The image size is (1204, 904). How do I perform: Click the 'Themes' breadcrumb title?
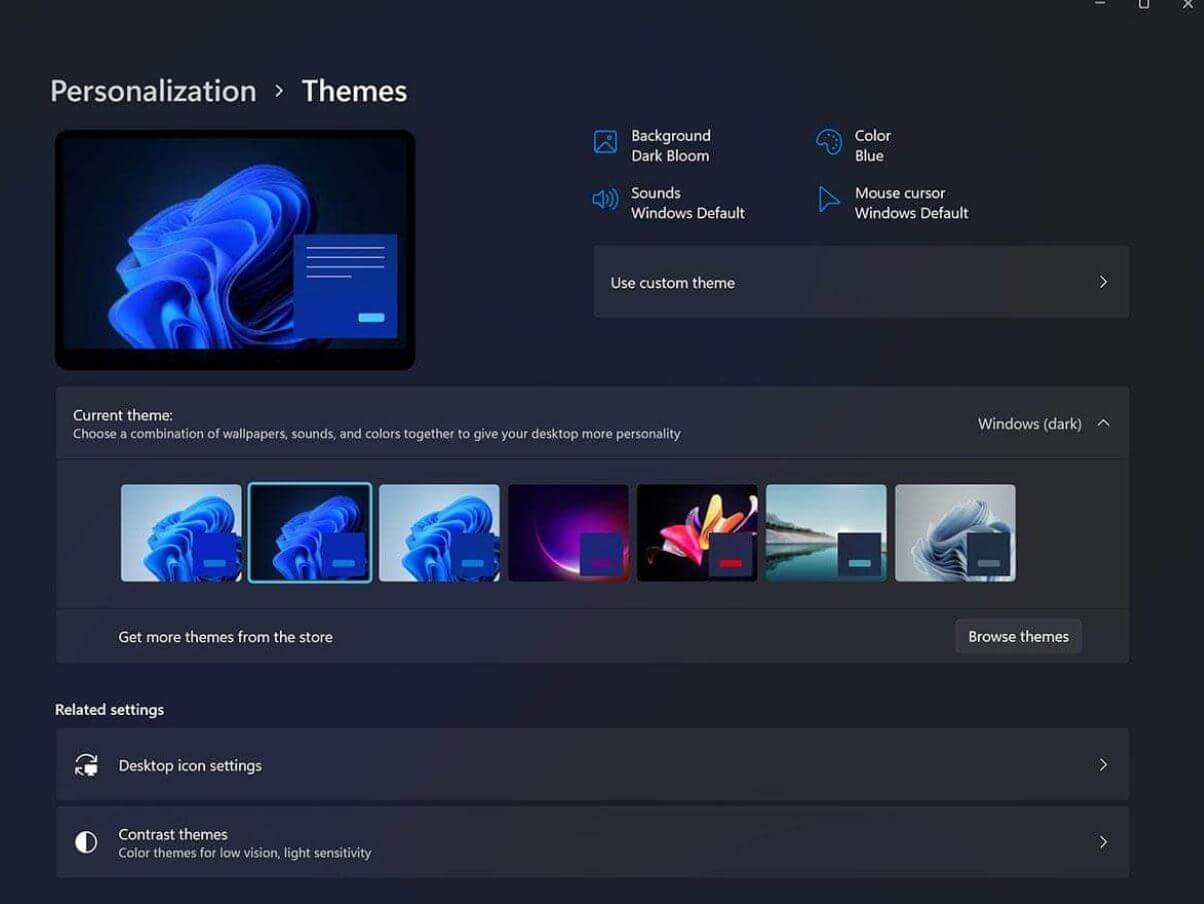coord(354,91)
